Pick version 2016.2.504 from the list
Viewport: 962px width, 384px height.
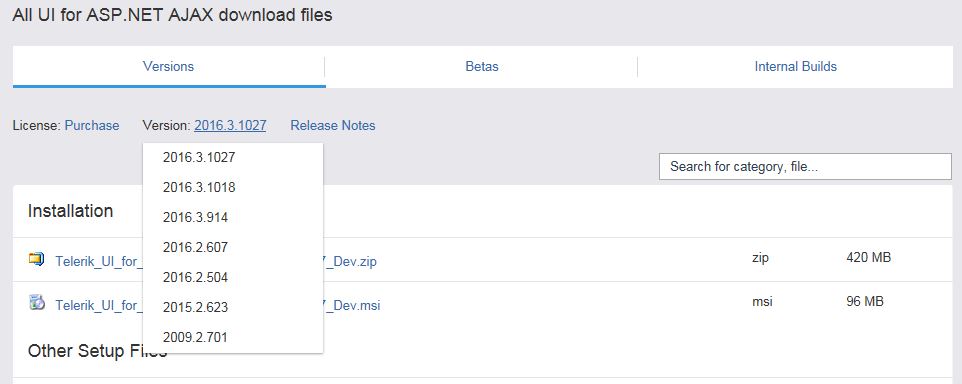233,278
